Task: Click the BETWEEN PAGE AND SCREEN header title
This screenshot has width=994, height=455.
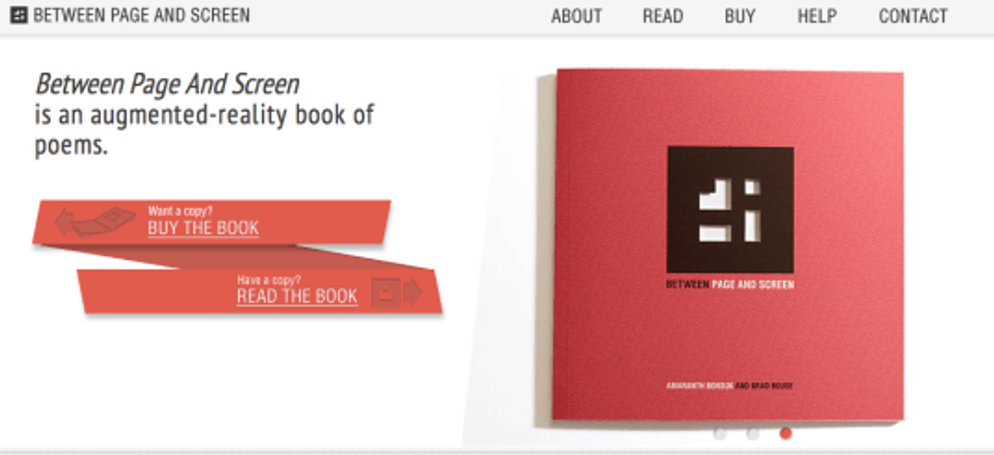Action: [141, 15]
